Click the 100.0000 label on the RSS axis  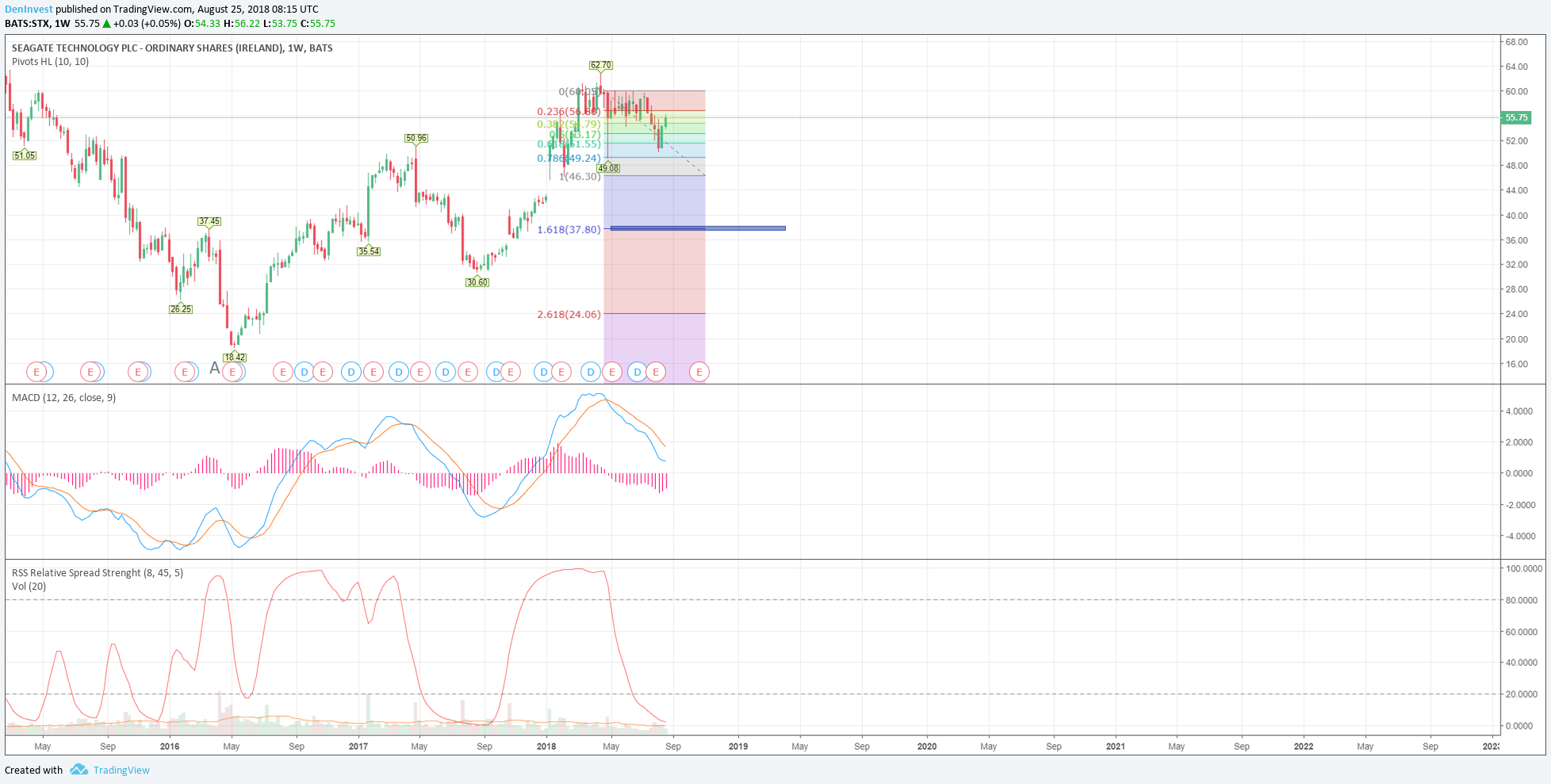pos(1524,568)
